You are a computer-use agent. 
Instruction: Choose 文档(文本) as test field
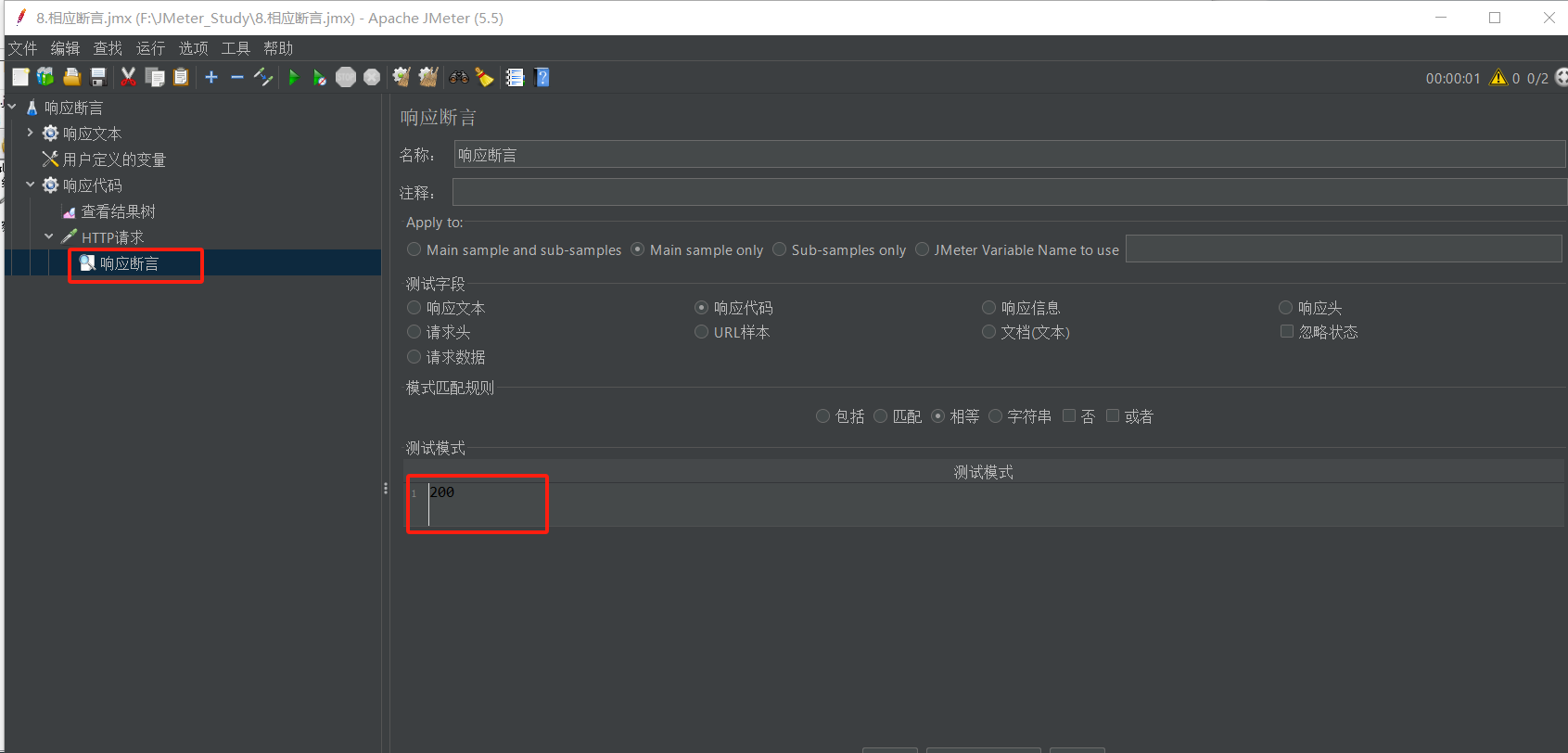pos(989,332)
